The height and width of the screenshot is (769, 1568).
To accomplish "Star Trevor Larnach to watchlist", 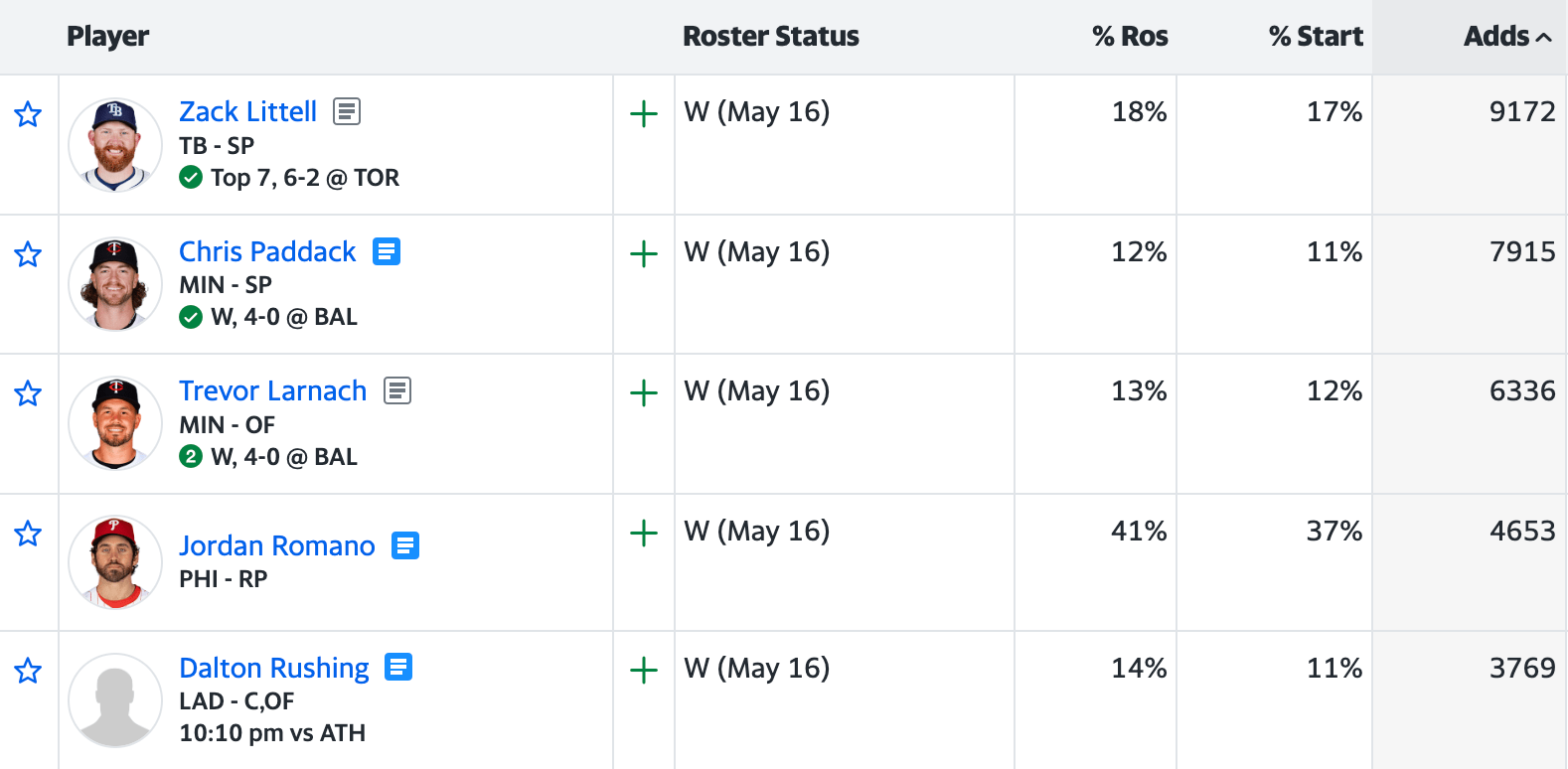I will [x=28, y=393].
